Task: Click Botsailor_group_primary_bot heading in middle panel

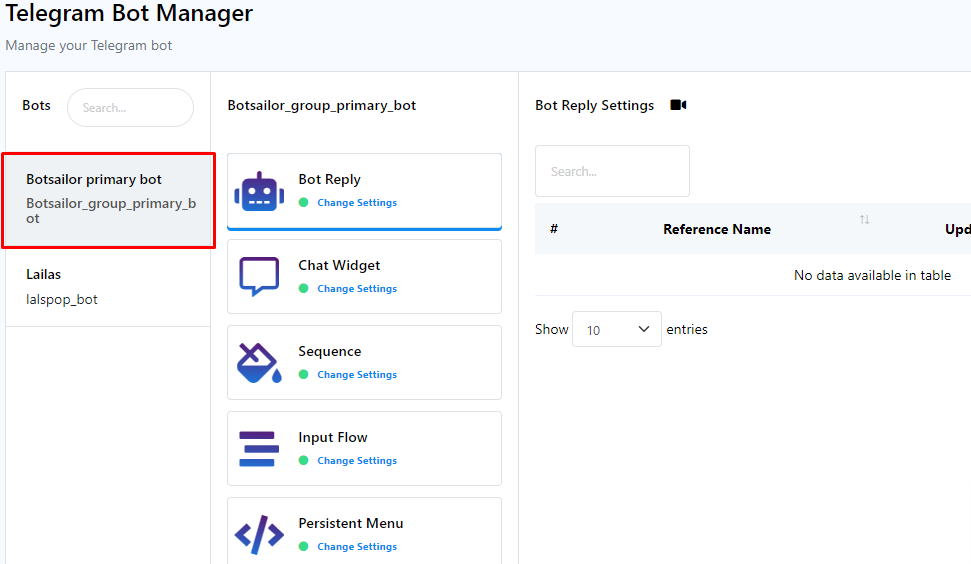Action: tap(321, 106)
